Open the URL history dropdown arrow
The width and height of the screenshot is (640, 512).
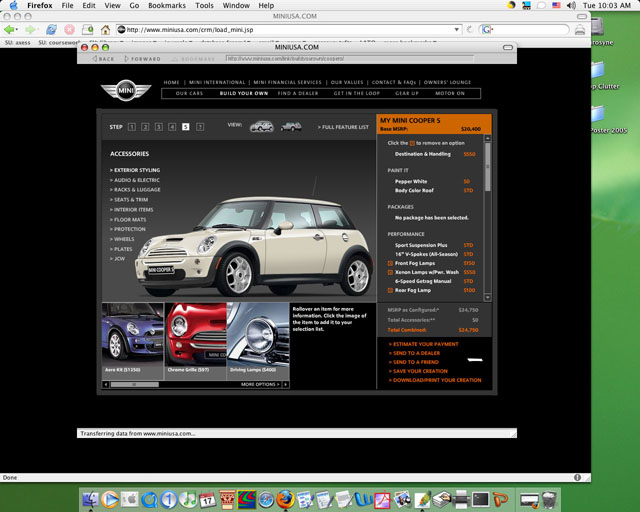click(x=457, y=30)
